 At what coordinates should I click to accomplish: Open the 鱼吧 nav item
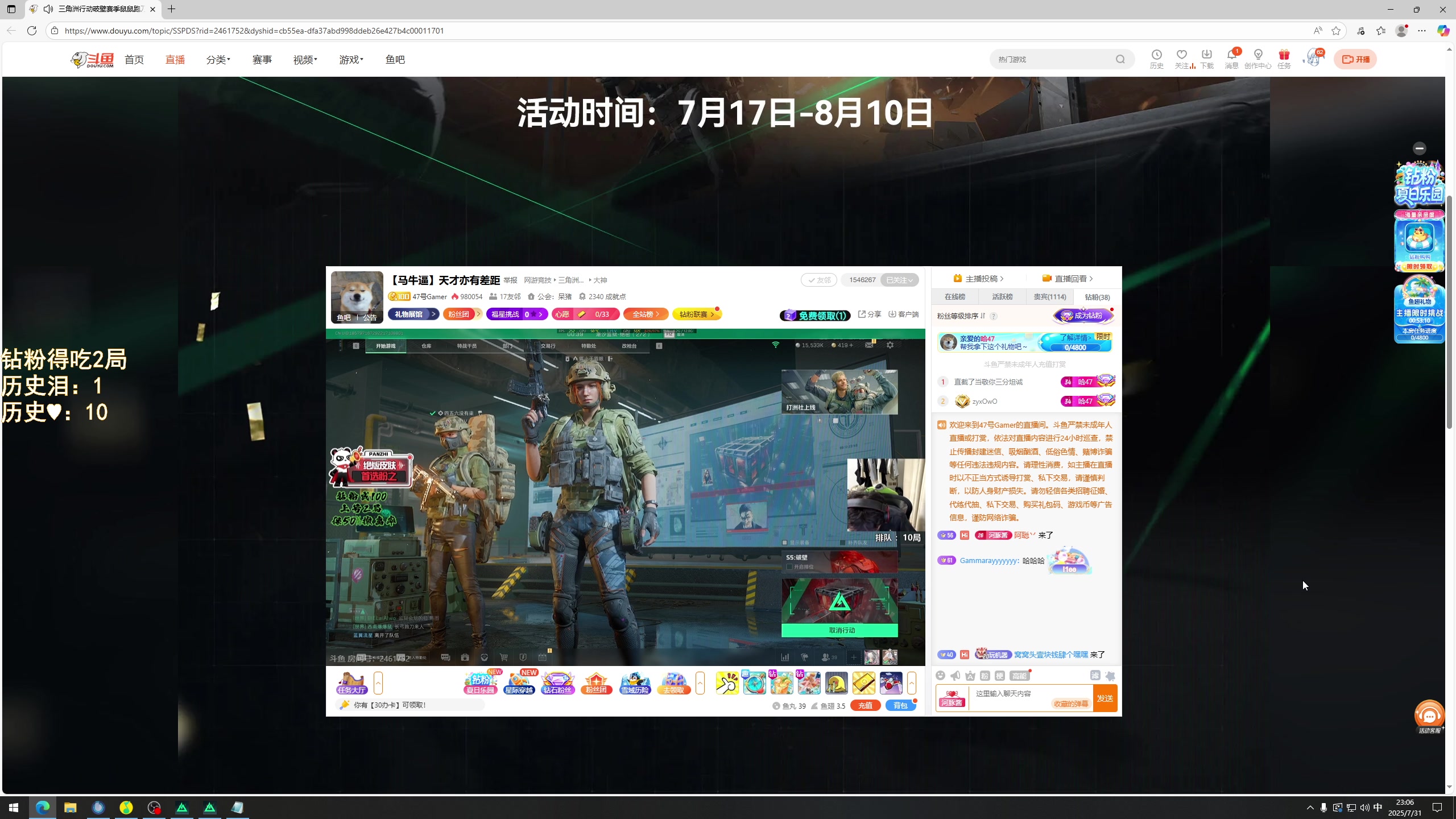pos(395,60)
